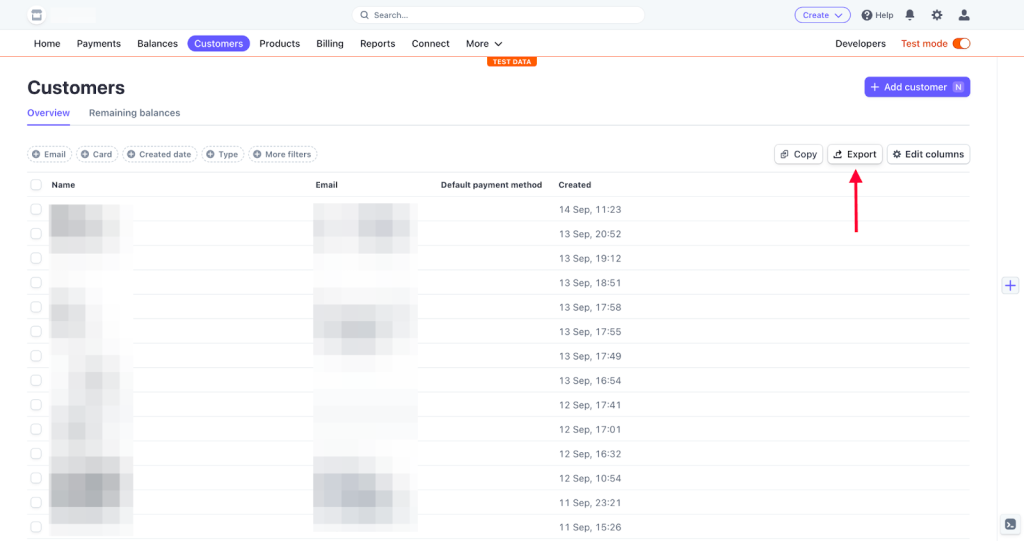Open settings via the gear icon
This screenshot has width=1024, height=541.
(x=937, y=15)
